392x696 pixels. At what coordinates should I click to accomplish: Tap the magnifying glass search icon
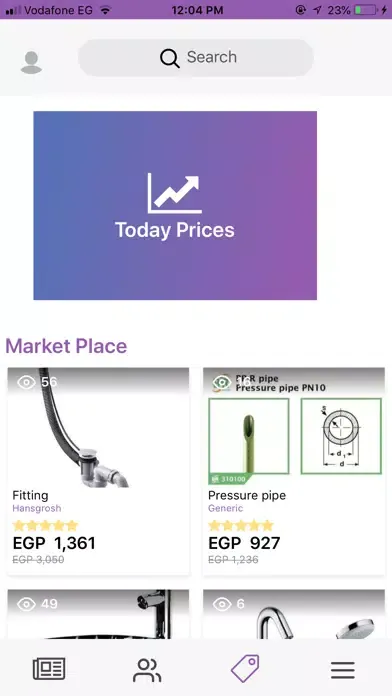[x=170, y=58]
